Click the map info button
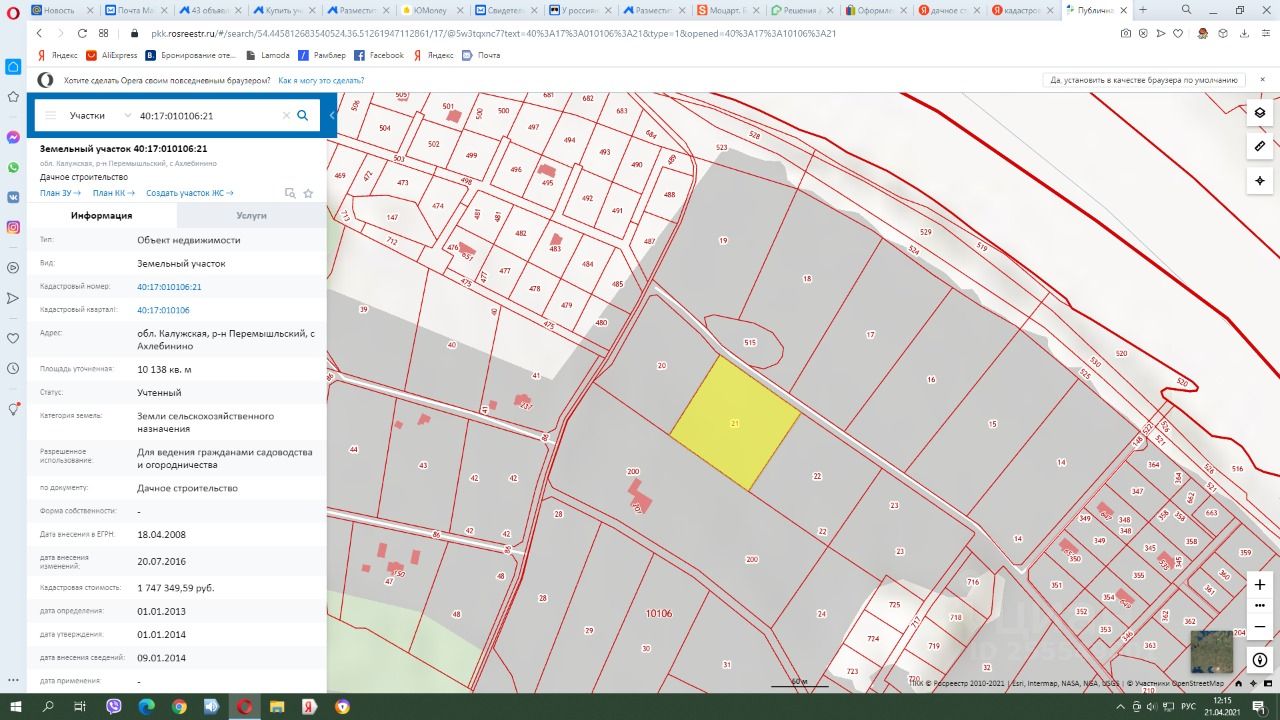This screenshot has width=1280, height=720. coord(1260,660)
